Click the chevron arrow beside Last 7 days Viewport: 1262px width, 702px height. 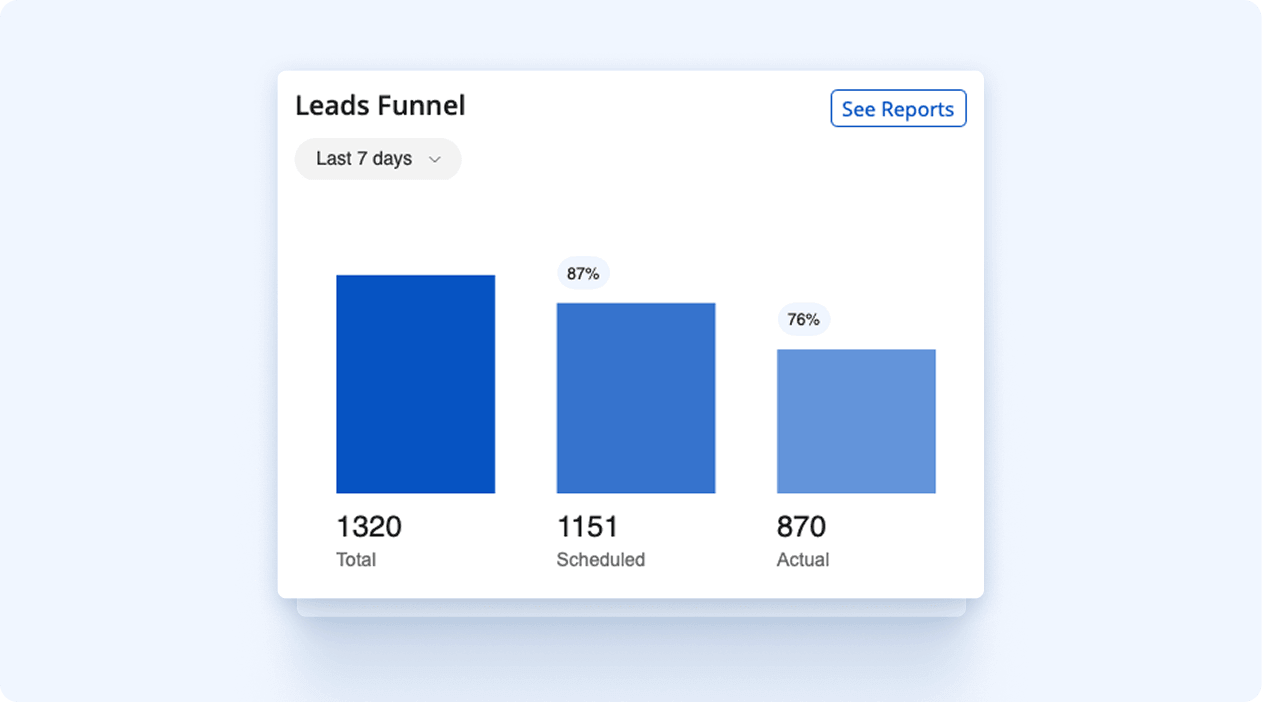point(435,159)
